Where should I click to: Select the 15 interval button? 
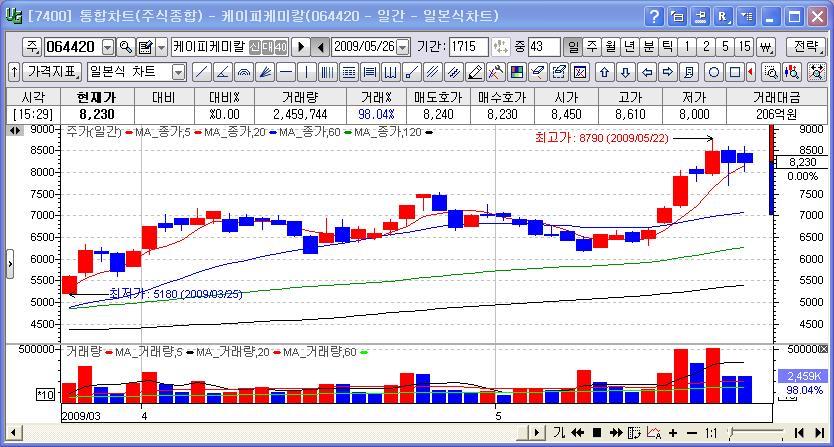(x=745, y=47)
